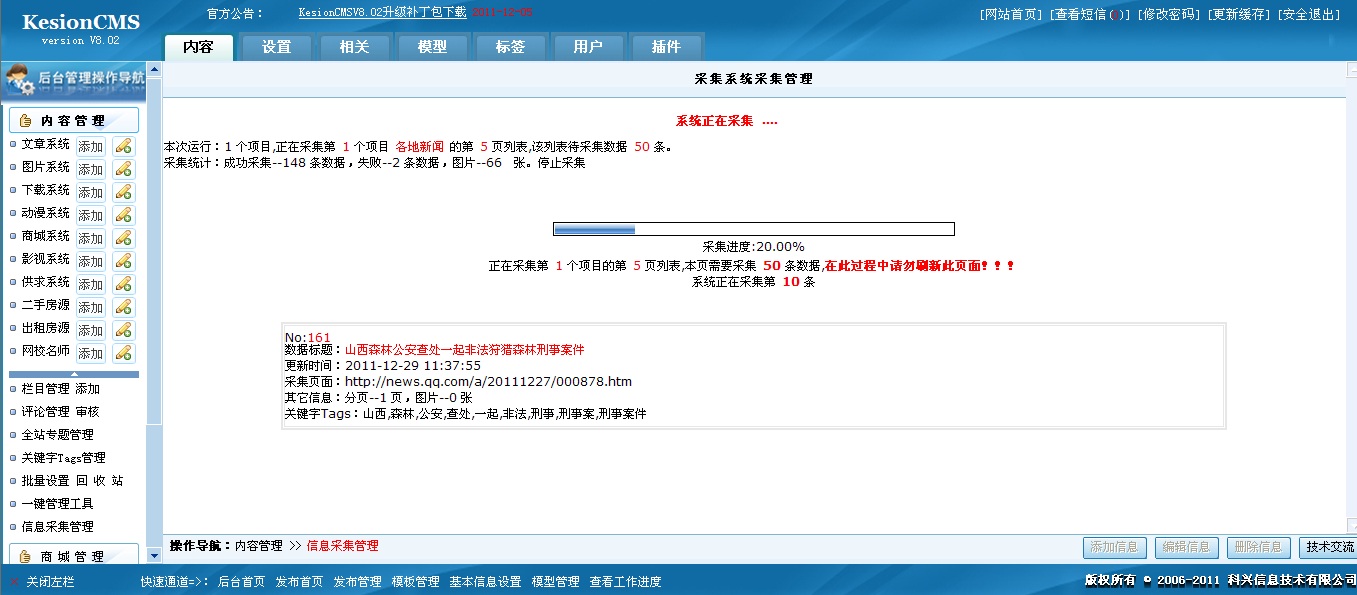Click 基本信息设置 shortcut in bottom bar
Image resolution: width=1357 pixels, height=595 pixels.
[485, 582]
